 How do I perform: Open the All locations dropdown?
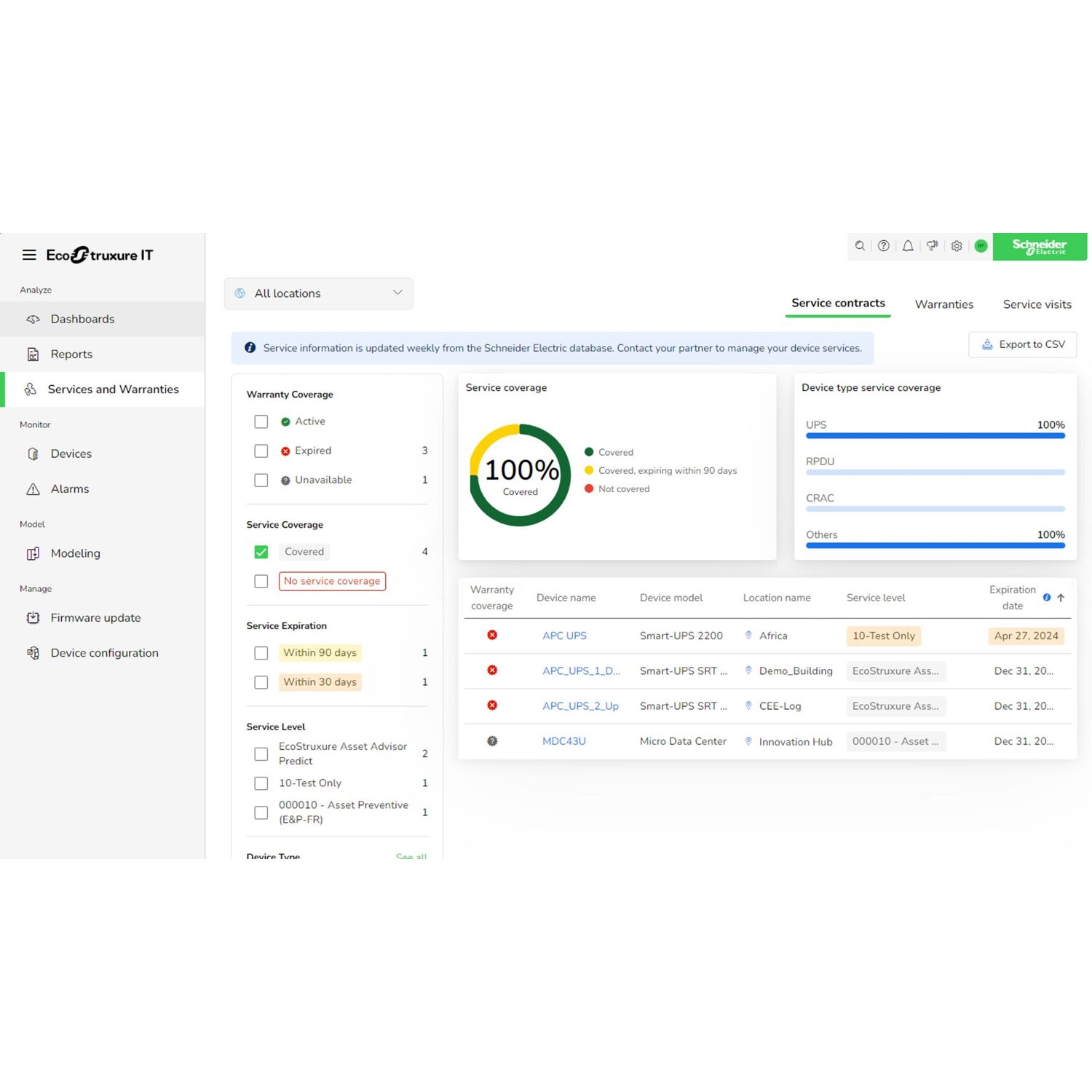[318, 293]
